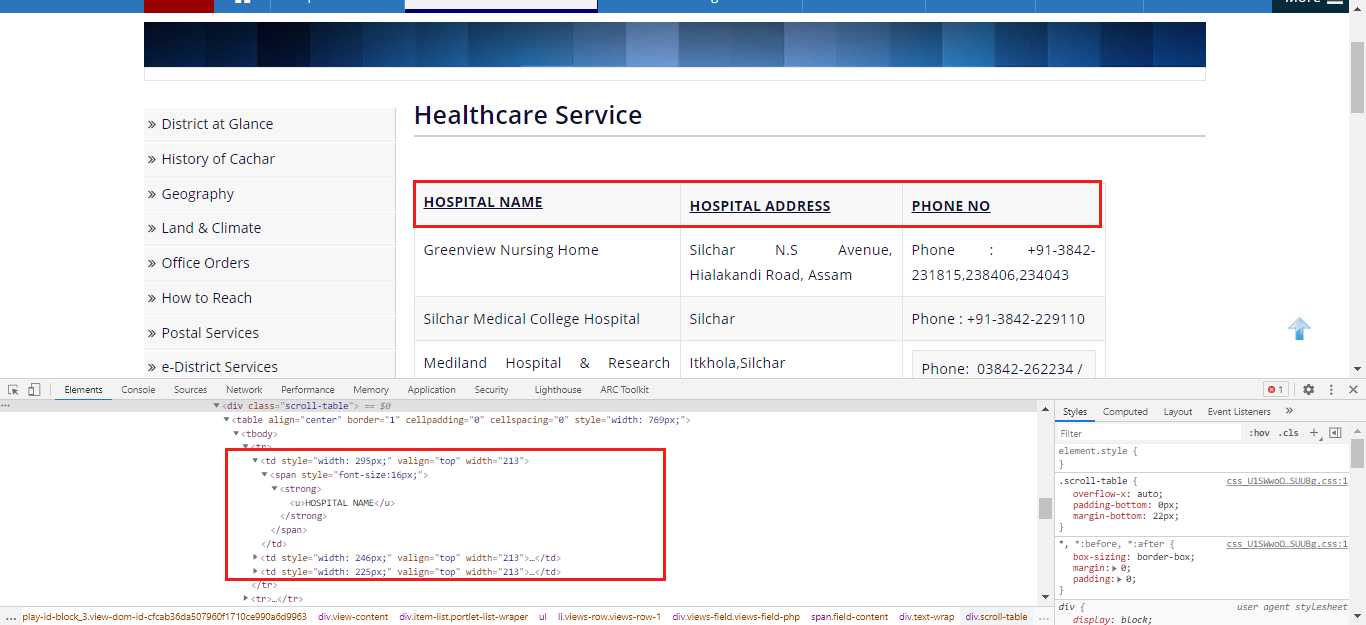This screenshot has height=625, width=1366.
Task: Select the Styles tab
Action: click(1075, 412)
